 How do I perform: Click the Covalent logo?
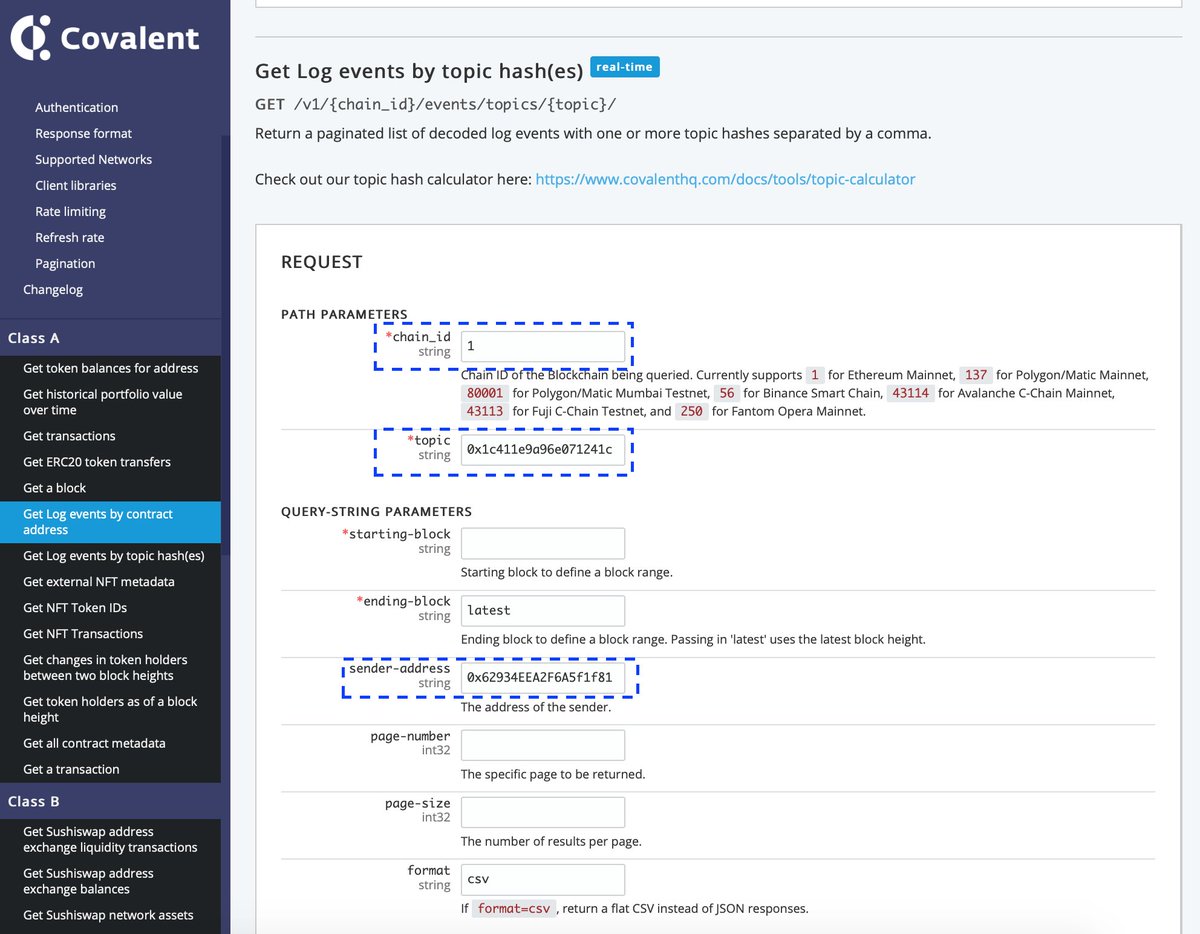(104, 38)
